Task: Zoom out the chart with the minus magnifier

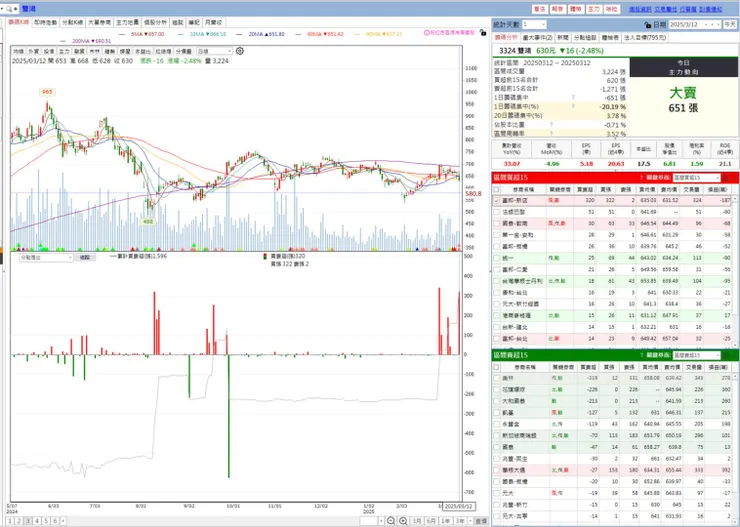Action: (391, 521)
